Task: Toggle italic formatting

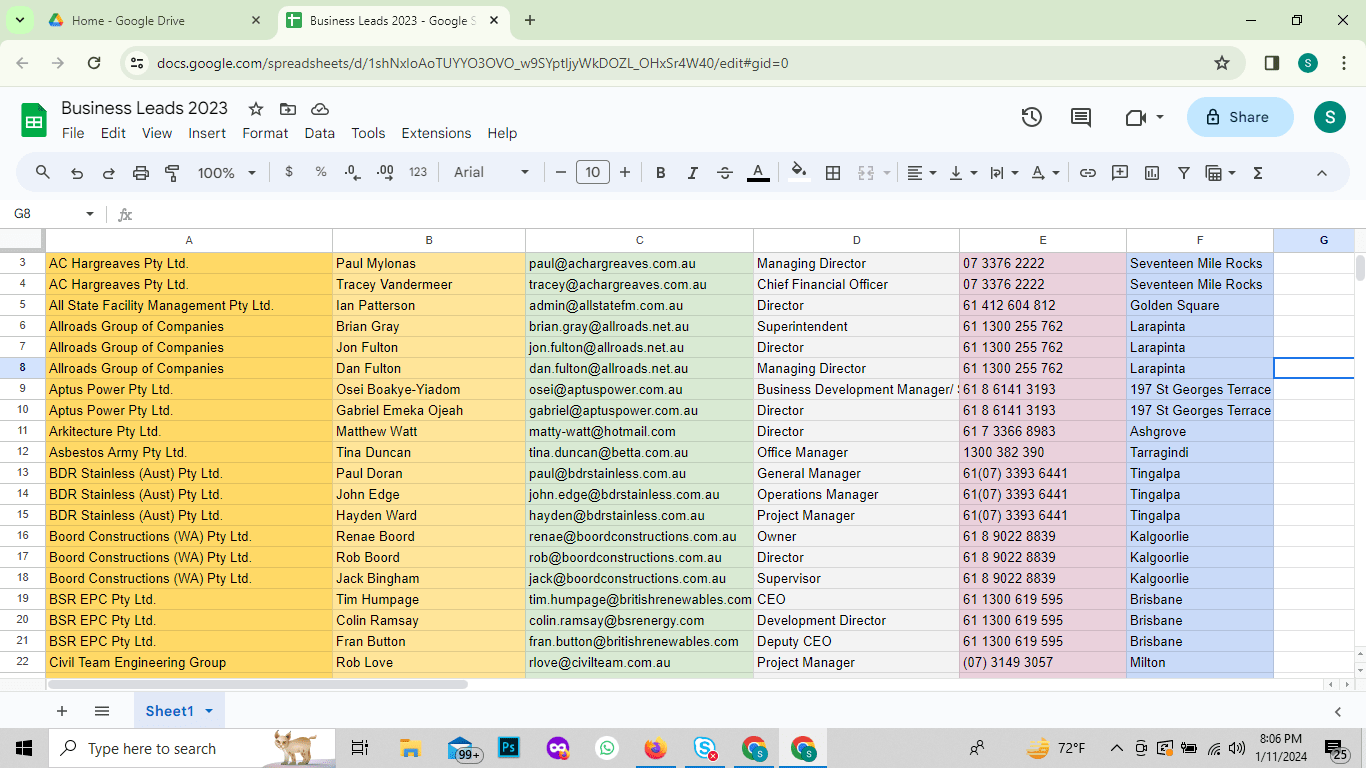Action: click(693, 173)
